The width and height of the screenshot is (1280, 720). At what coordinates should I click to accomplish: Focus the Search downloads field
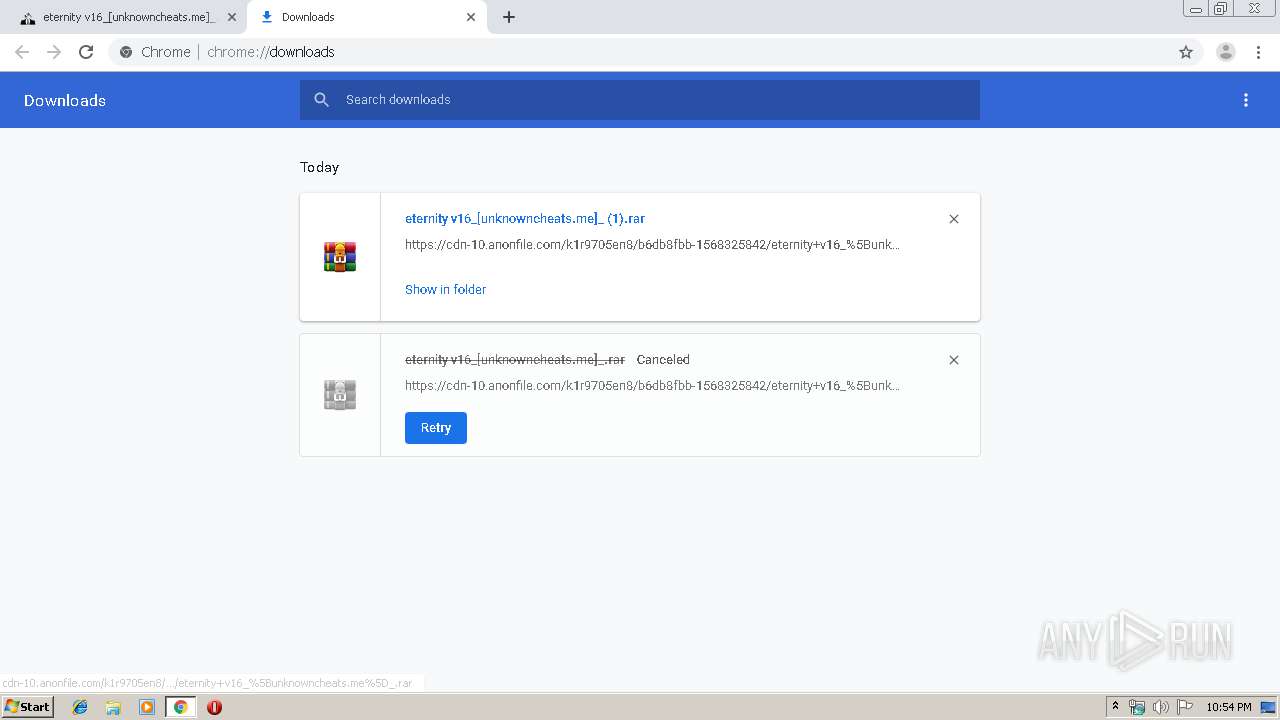pos(640,100)
